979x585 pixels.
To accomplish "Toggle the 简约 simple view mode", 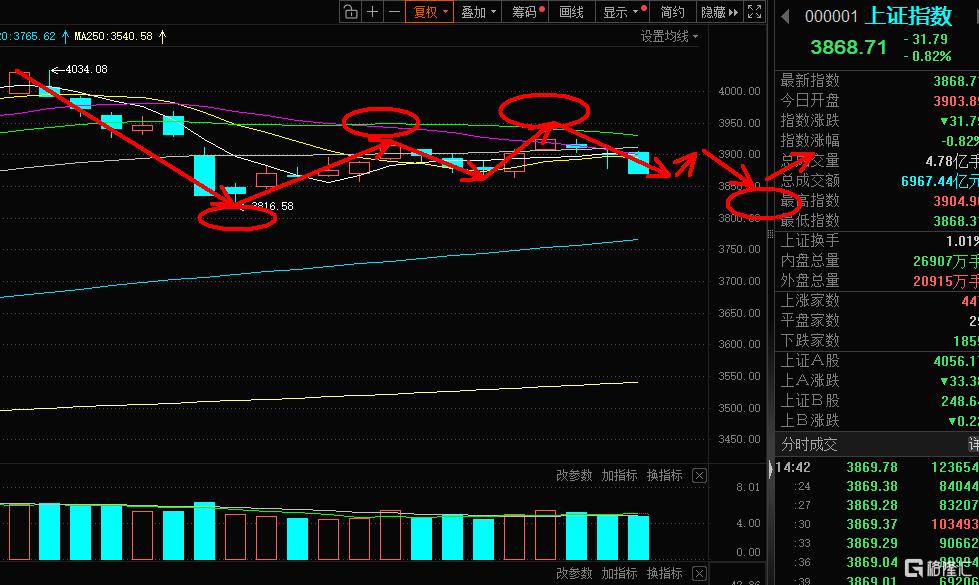I will [673, 12].
